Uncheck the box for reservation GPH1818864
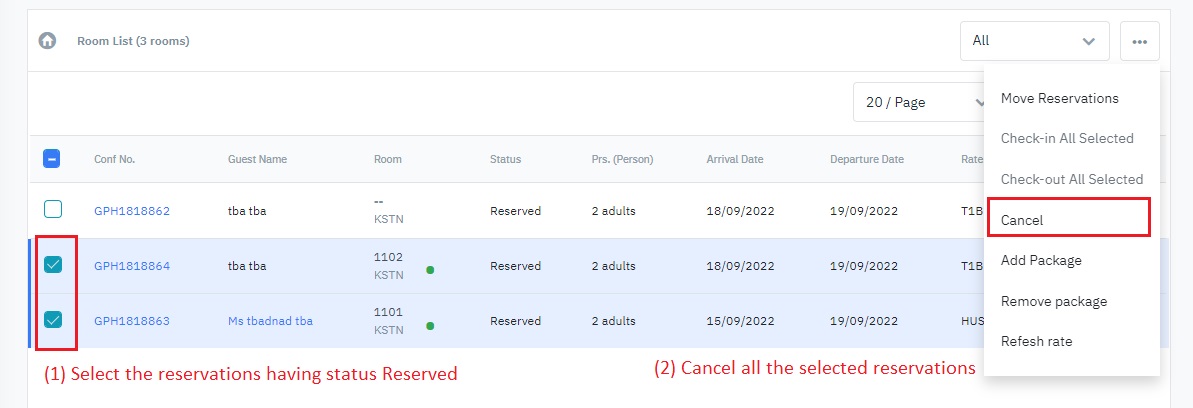This screenshot has width=1193, height=408. [x=53, y=265]
